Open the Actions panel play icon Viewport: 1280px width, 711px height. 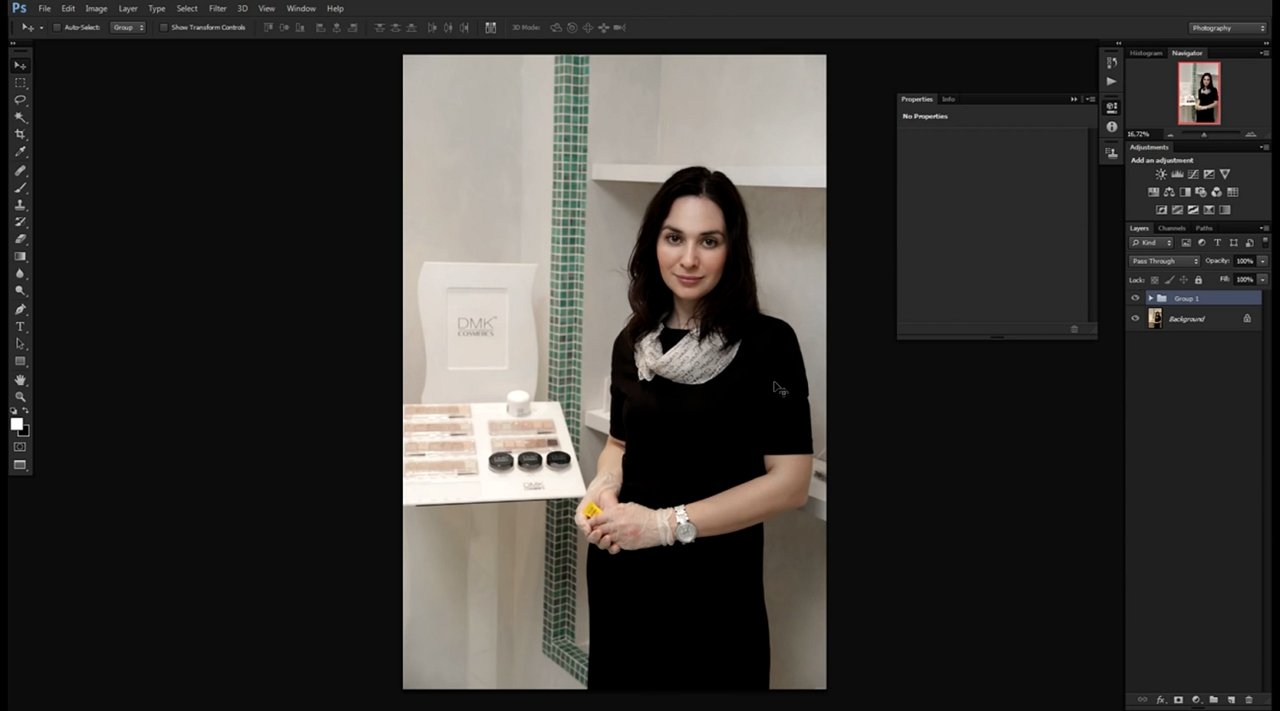click(x=1111, y=81)
